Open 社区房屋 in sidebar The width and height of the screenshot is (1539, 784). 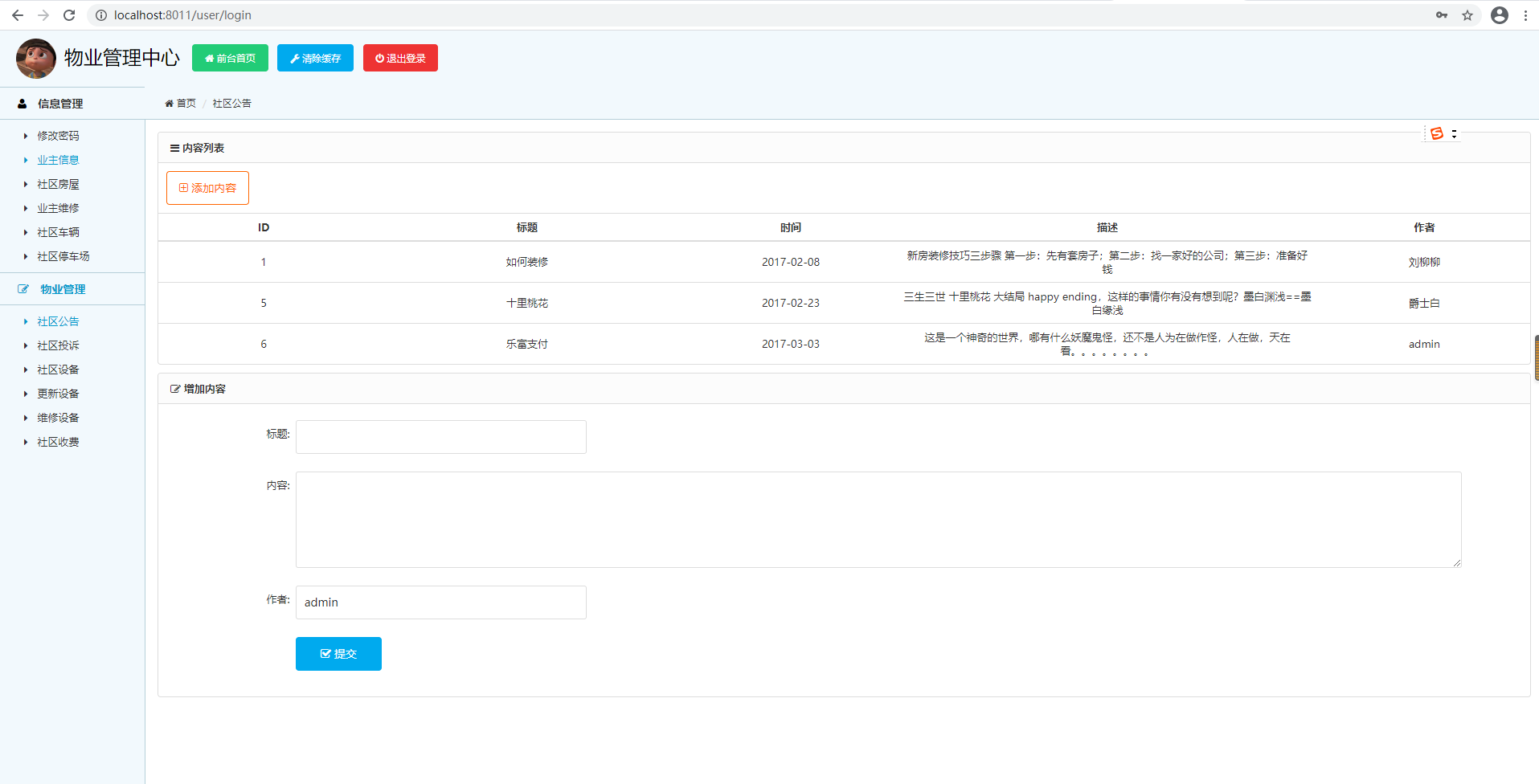pyautogui.click(x=58, y=184)
